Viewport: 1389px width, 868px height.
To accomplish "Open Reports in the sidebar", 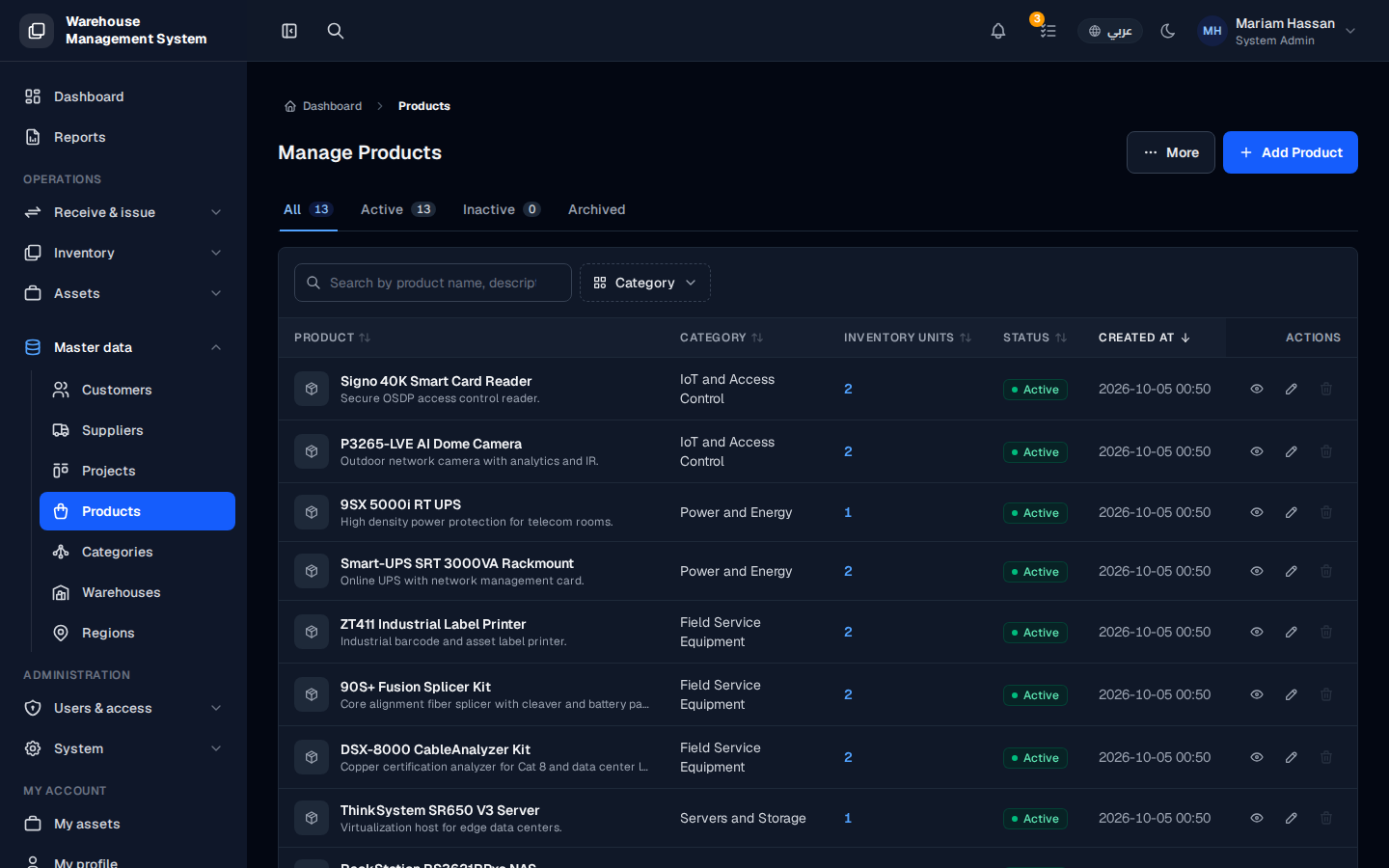I will tap(123, 137).
